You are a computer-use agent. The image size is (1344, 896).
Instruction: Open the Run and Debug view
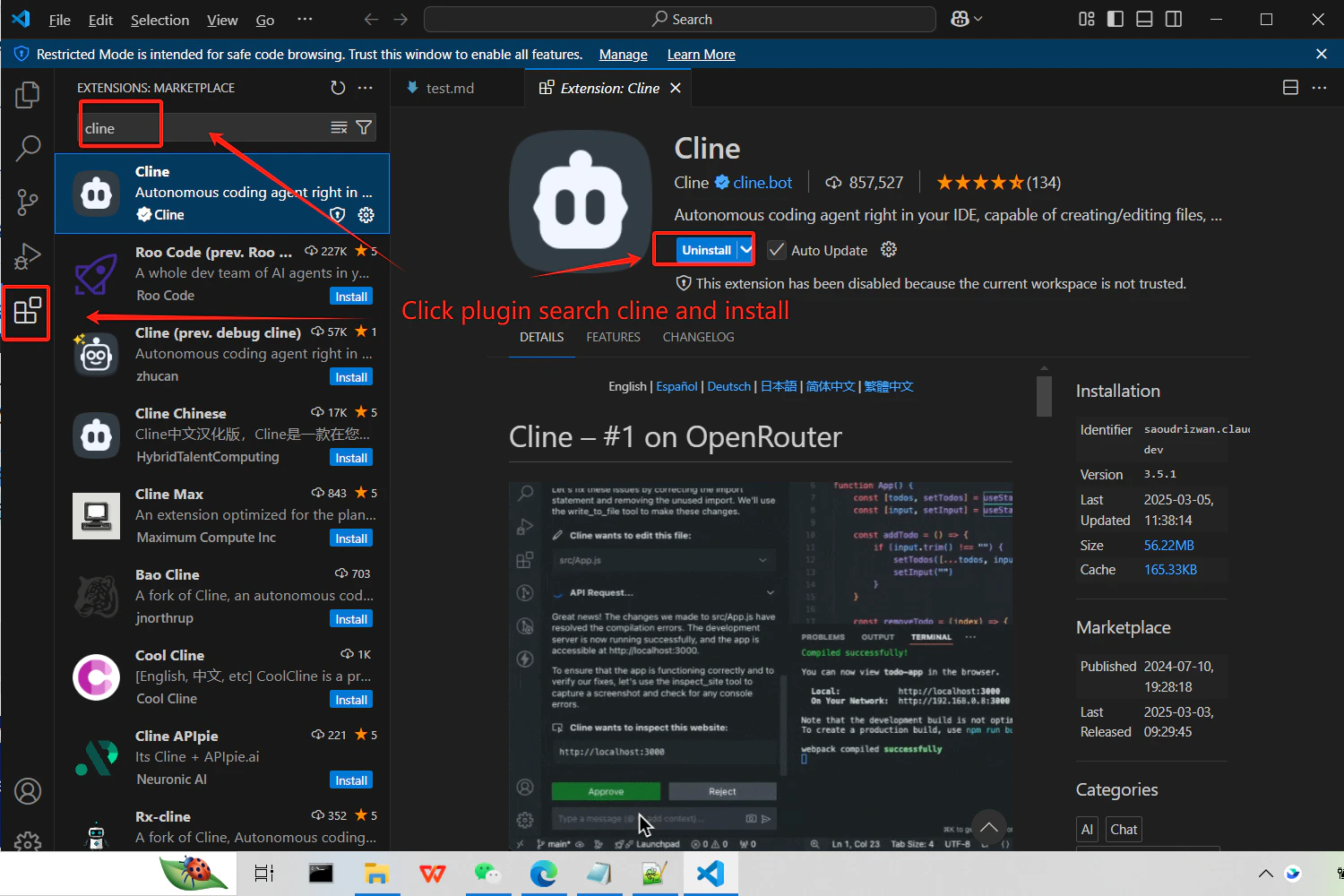pyautogui.click(x=28, y=255)
